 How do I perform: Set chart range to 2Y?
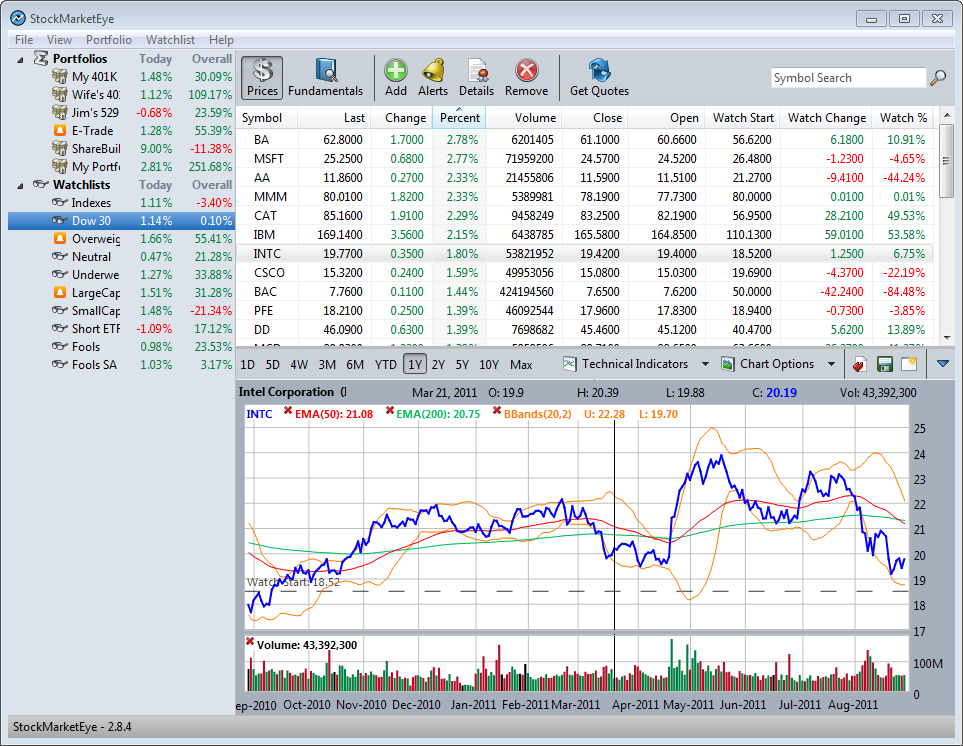click(x=438, y=365)
